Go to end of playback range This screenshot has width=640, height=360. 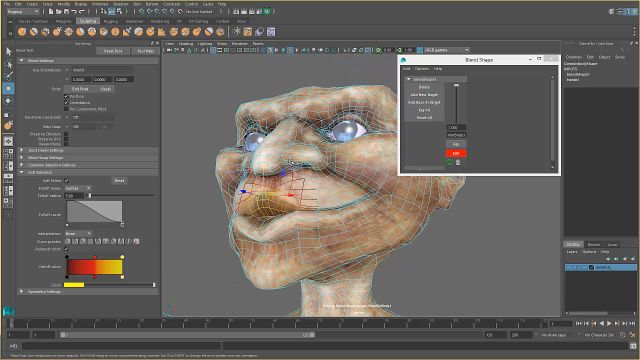[632, 323]
